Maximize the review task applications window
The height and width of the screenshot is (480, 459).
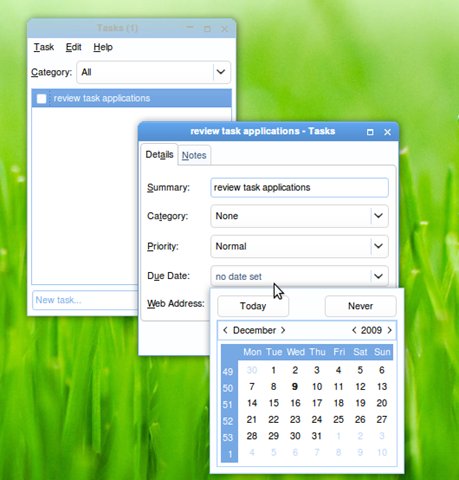[370, 132]
